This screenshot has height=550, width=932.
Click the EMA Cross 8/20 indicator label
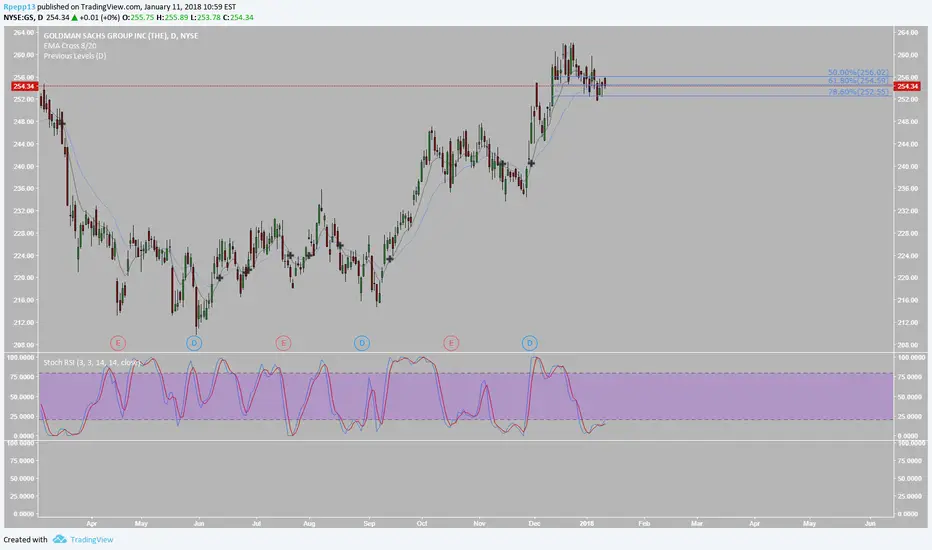[70, 46]
